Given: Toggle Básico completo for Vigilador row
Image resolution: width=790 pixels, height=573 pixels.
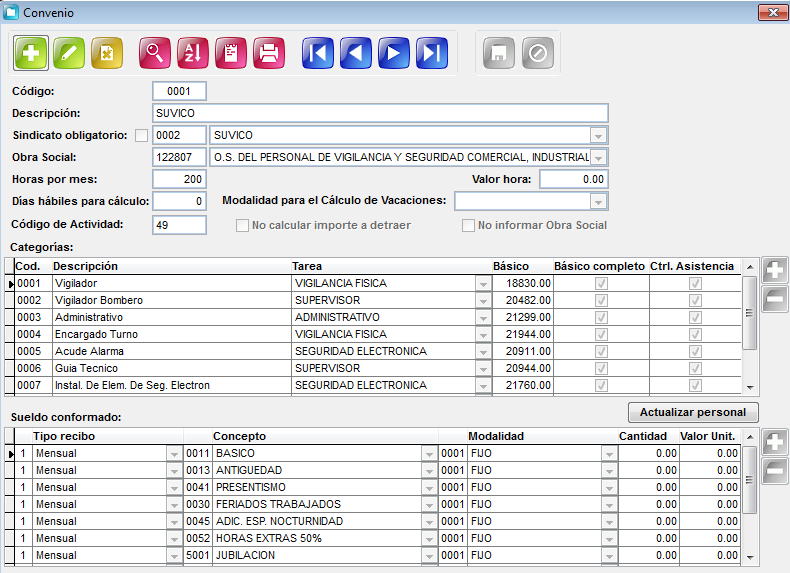Looking at the screenshot, I should coord(601,283).
